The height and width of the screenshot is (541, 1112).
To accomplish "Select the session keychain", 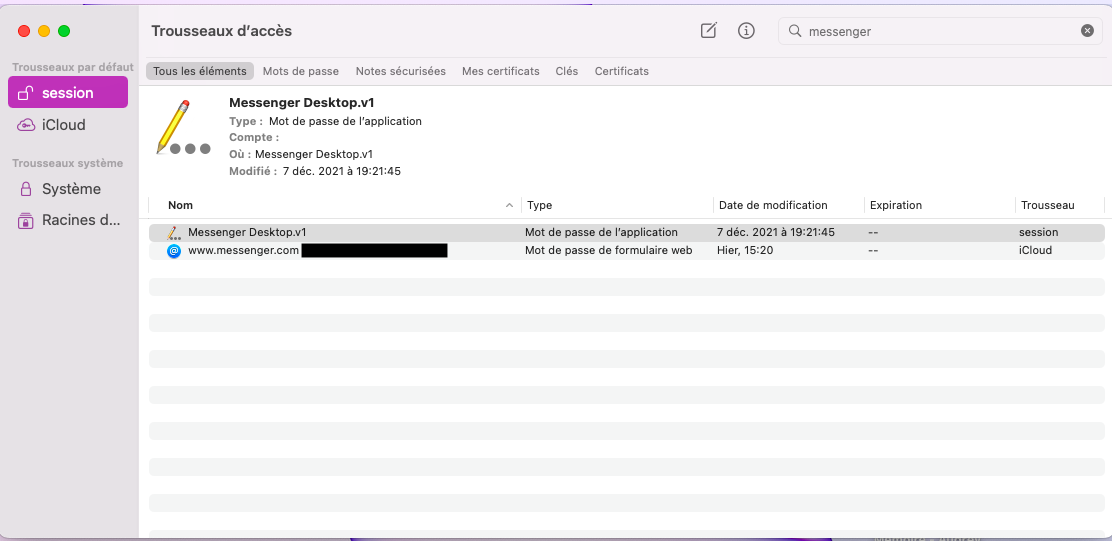I will click(x=68, y=93).
